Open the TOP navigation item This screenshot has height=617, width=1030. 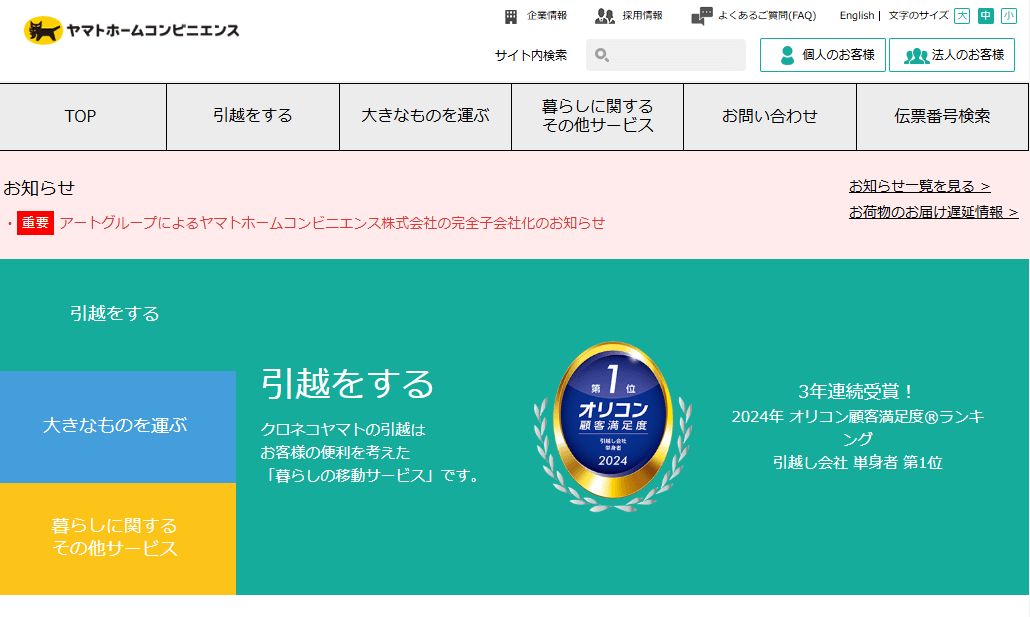click(83, 117)
